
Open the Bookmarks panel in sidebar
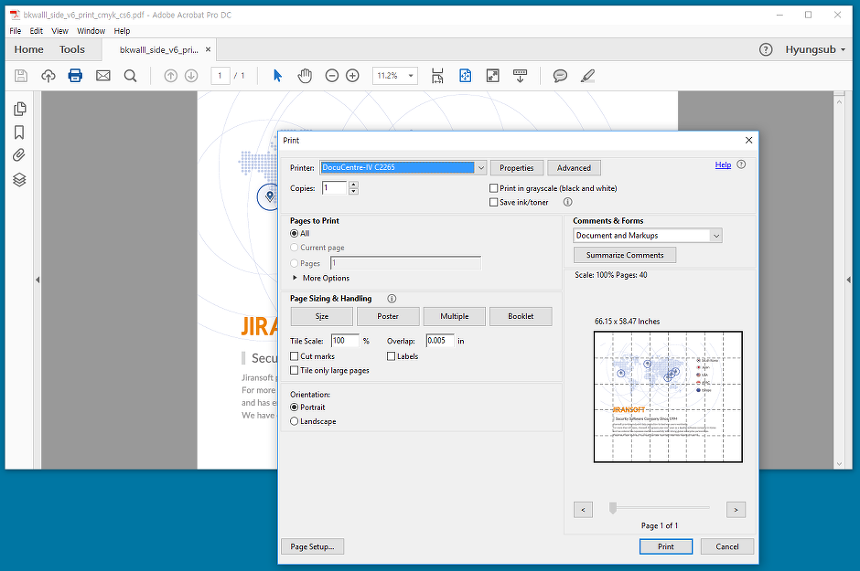(x=19, y=132)
